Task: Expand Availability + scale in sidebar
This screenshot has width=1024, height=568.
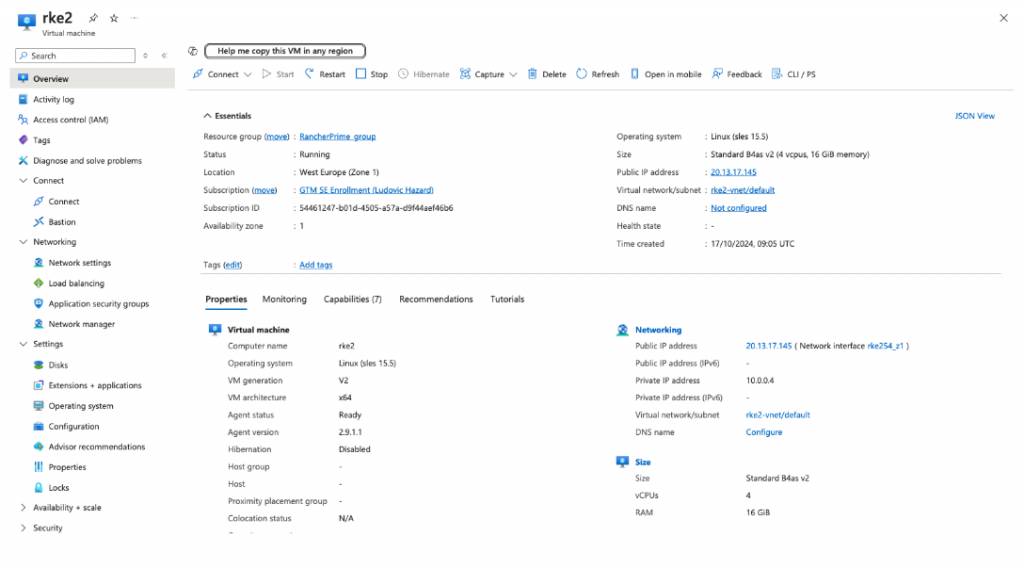Action: pos(23,508)
